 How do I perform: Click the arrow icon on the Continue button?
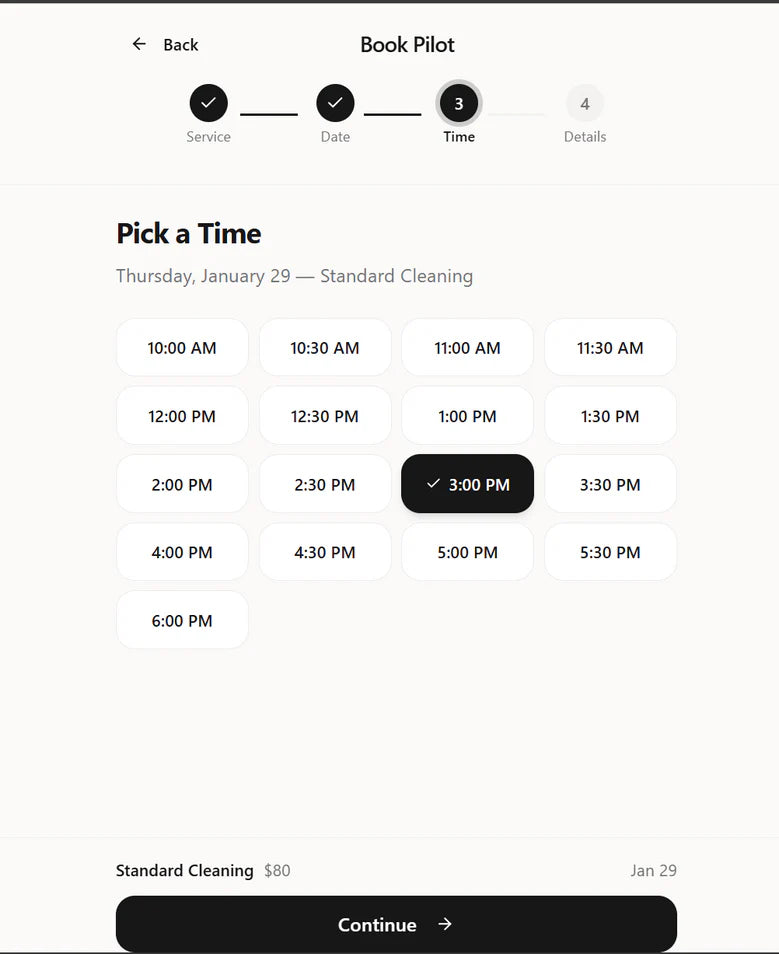pyautogui.click(x=444, y=923)
